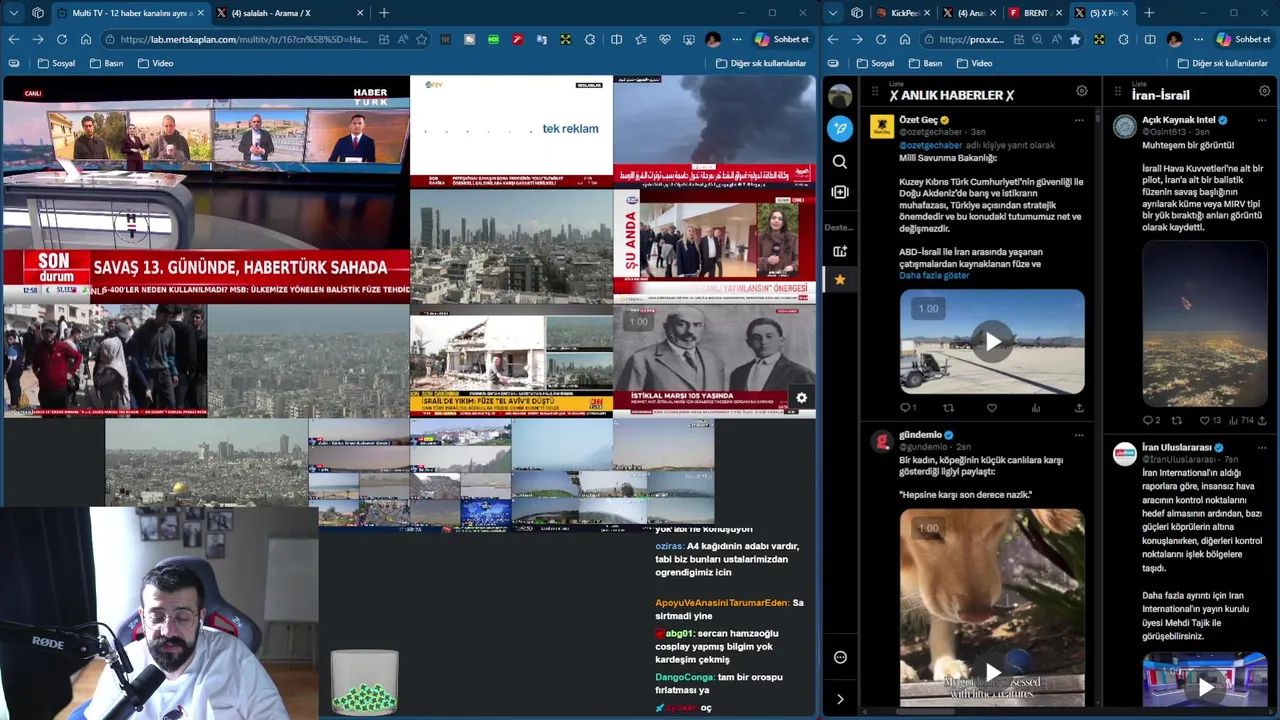Open Video bookmarks folder in left browser
The image size is (1280, 720).
(x=155, y=63)
